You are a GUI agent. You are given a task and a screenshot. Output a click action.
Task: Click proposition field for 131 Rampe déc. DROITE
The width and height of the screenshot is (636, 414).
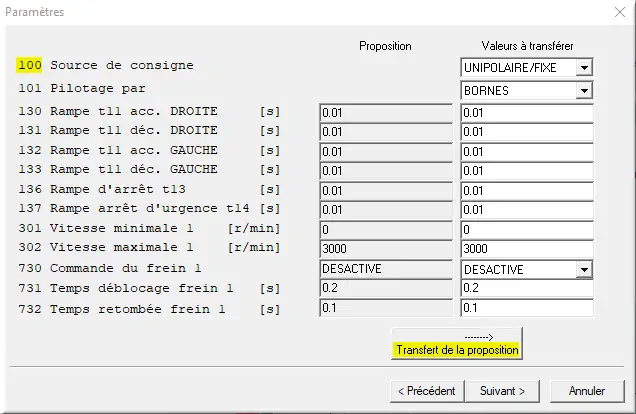click(386, 132)
